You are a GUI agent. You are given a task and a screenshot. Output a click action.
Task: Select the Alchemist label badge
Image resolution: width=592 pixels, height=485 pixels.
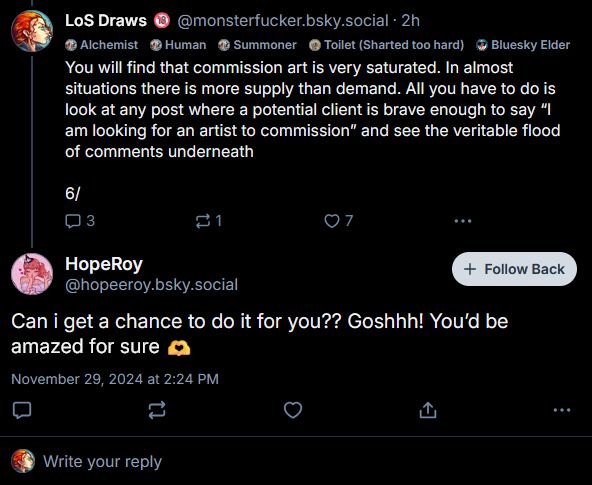pos(101,45)
